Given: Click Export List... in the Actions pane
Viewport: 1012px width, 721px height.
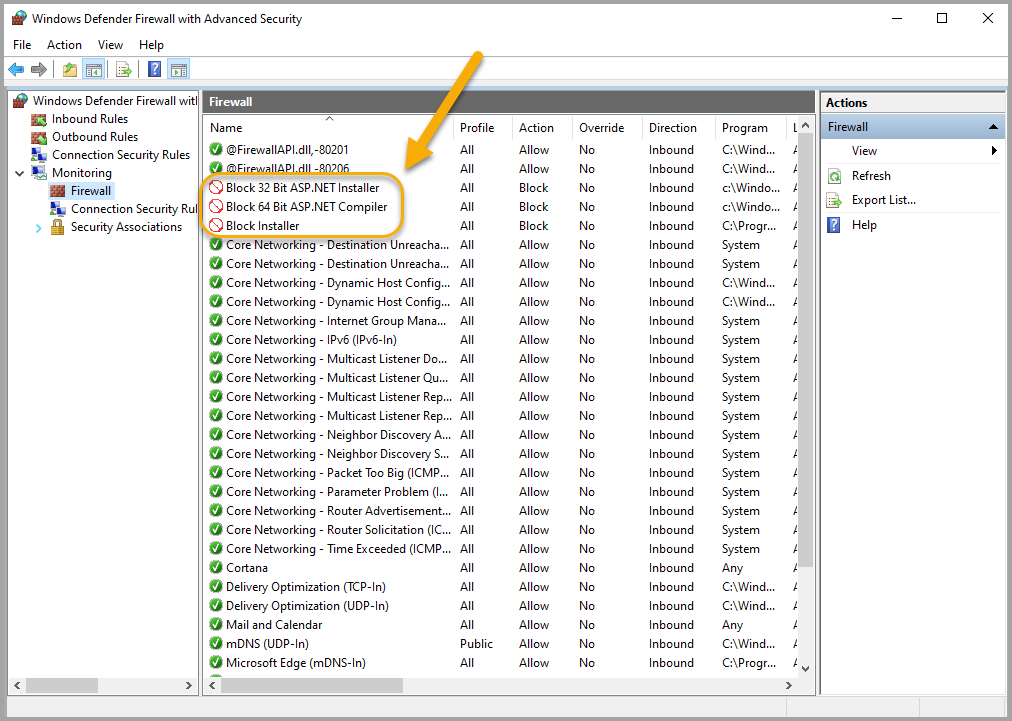Looking at the screenshot, I should coord(883,200).
